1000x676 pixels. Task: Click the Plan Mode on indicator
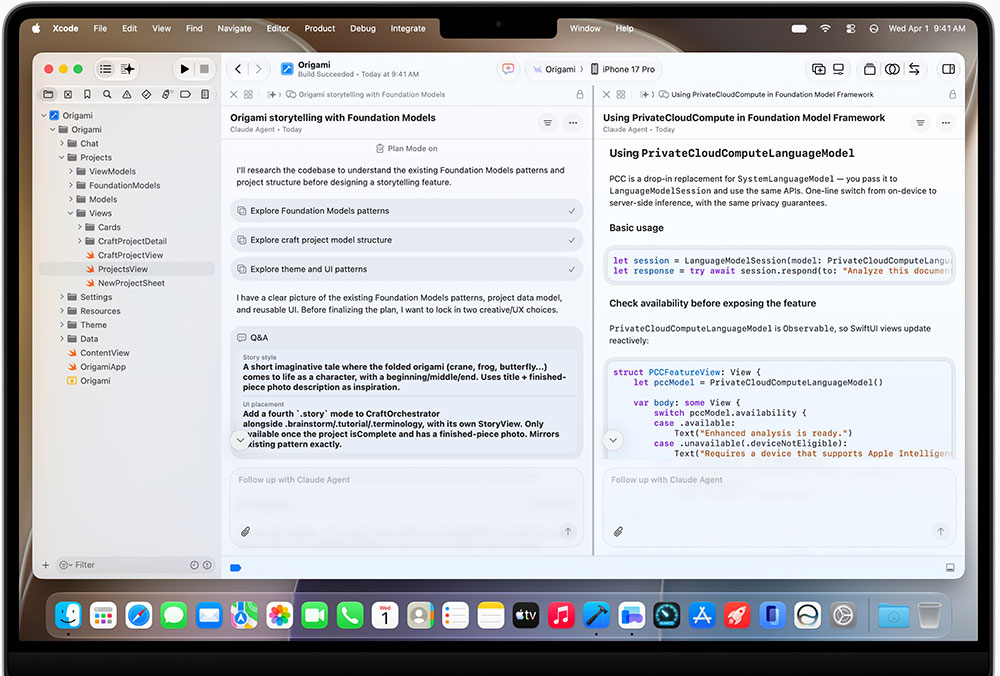406,149
